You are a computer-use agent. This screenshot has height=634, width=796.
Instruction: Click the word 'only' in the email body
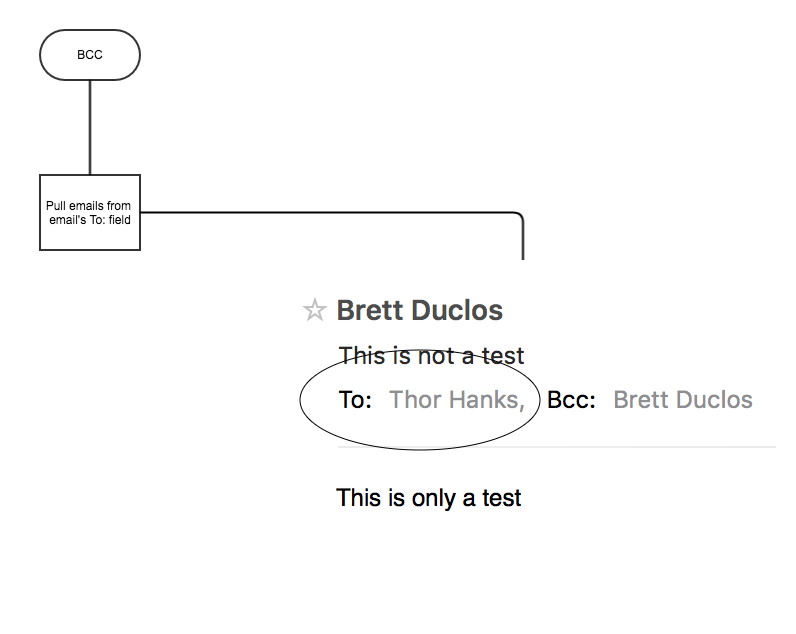click(433, 497)
